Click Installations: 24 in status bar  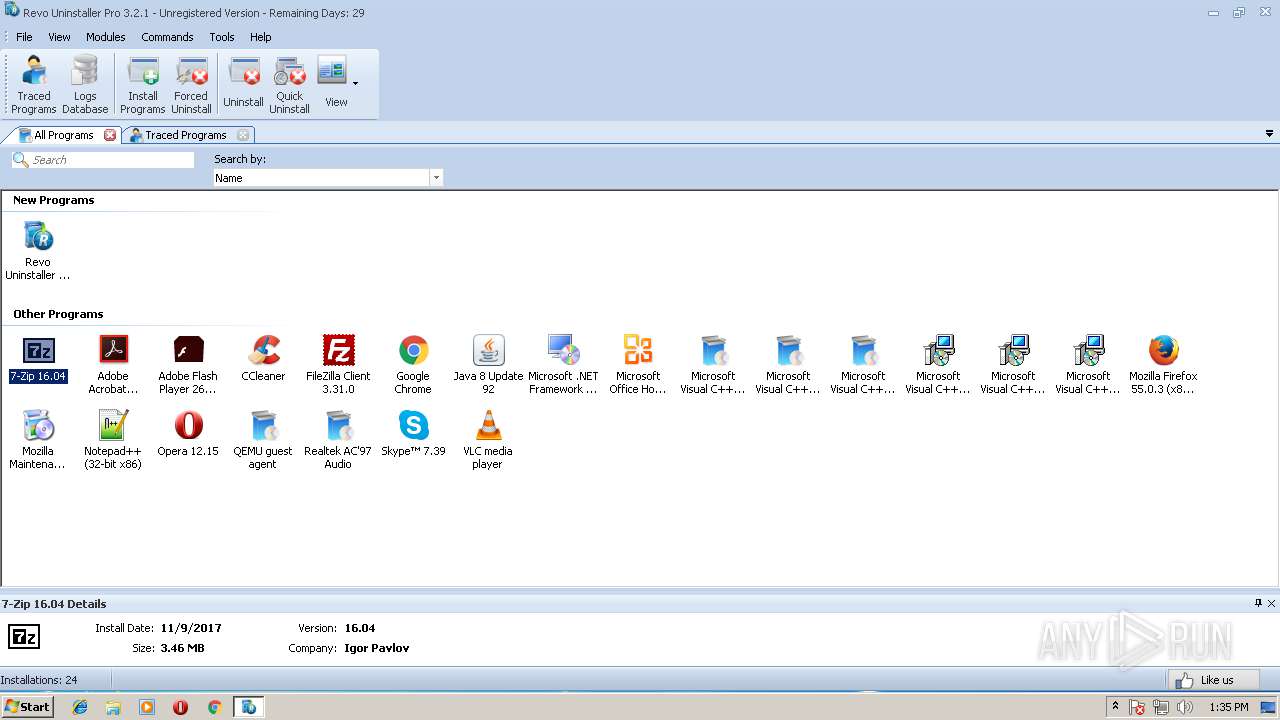tap(39, 680)
